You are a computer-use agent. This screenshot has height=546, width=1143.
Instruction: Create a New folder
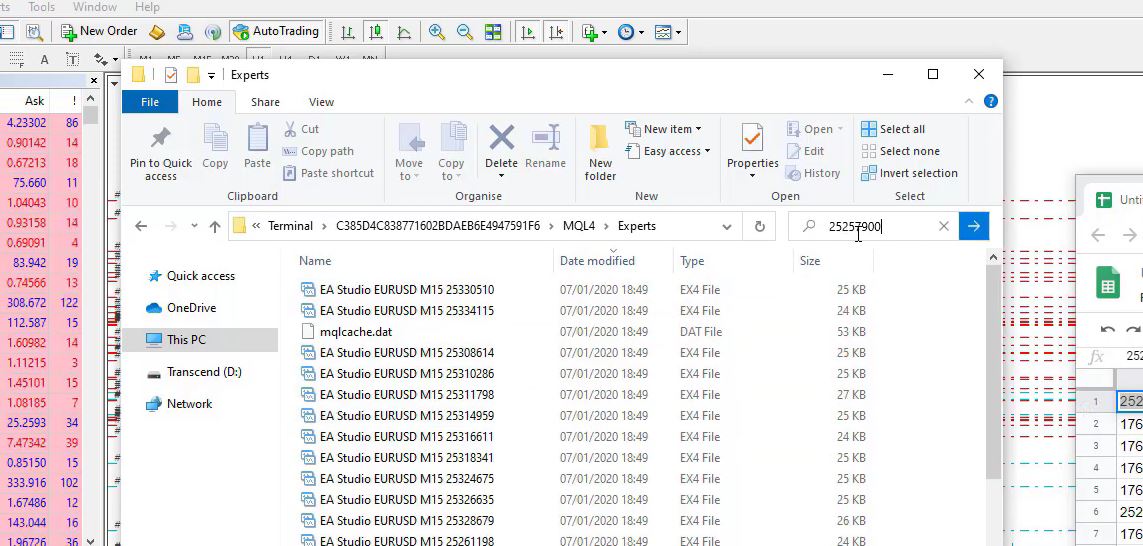click(x=600, y=152)
